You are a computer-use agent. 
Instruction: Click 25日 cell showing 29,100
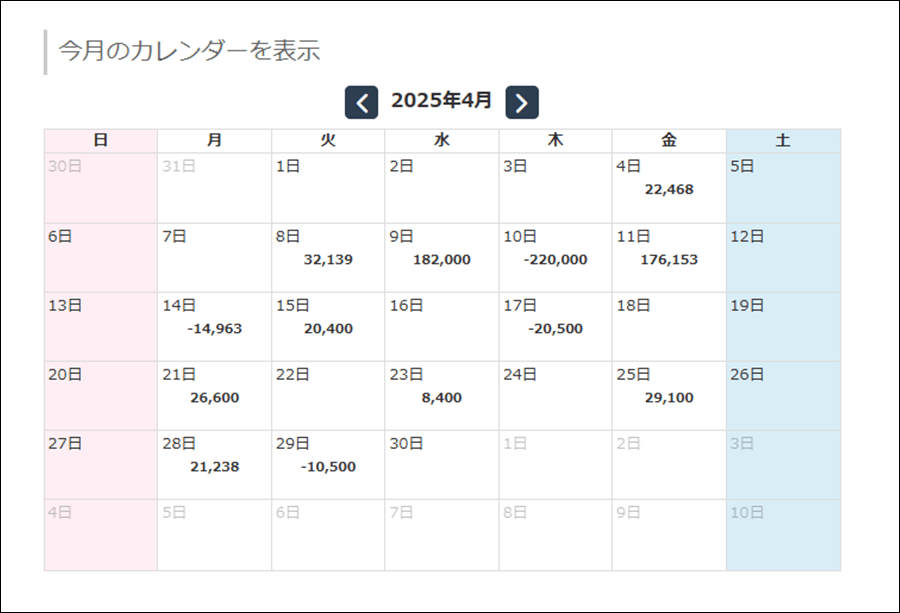[x=669, y=396]
